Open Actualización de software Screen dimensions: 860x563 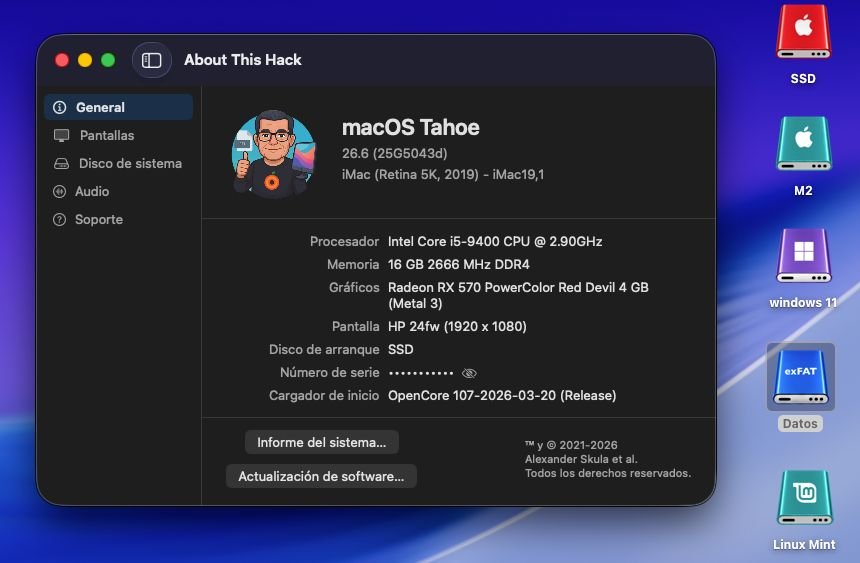coord(321,476)
